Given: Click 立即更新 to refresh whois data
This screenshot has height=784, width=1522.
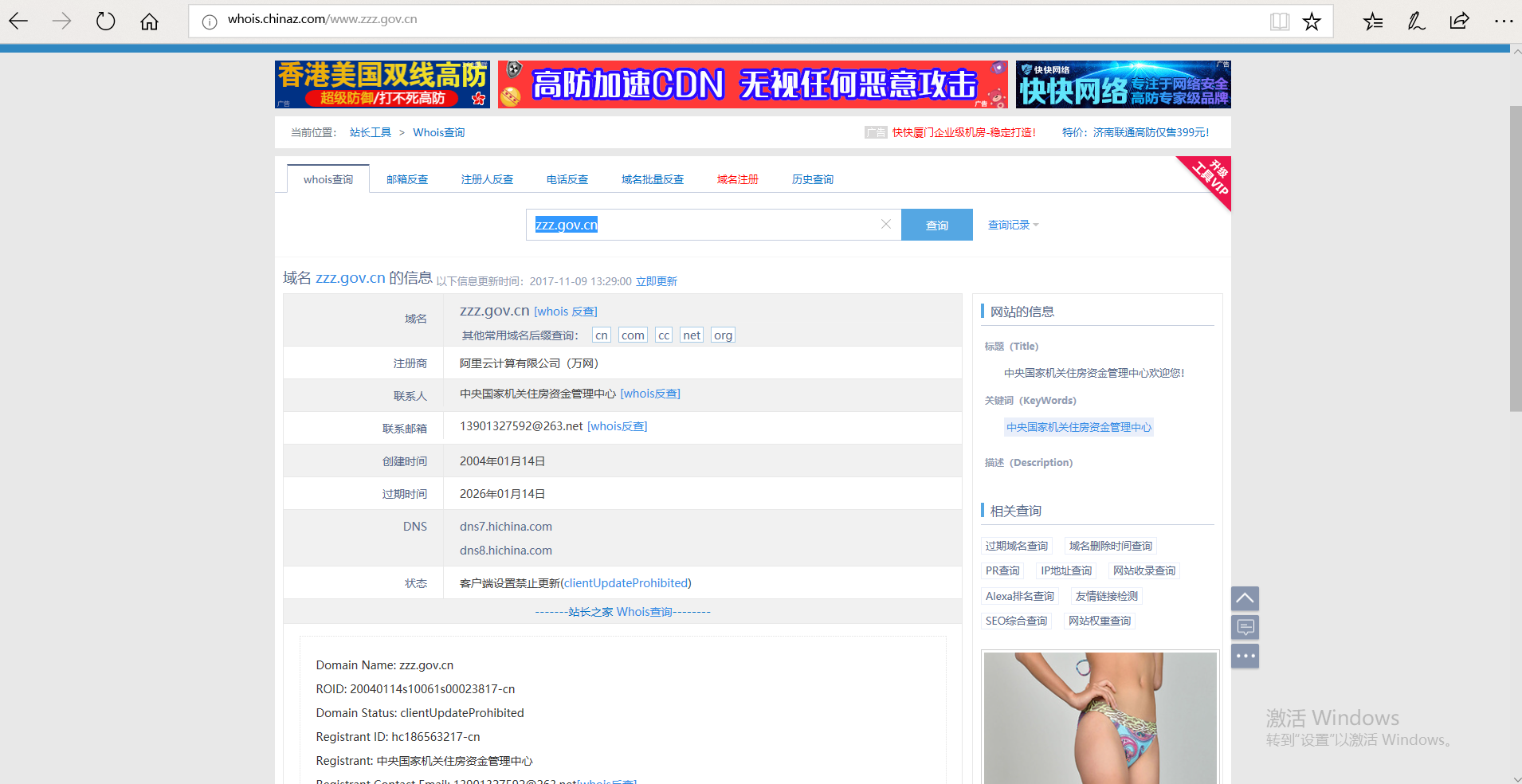Looking at the screenshot, I should tap(657, 281).
